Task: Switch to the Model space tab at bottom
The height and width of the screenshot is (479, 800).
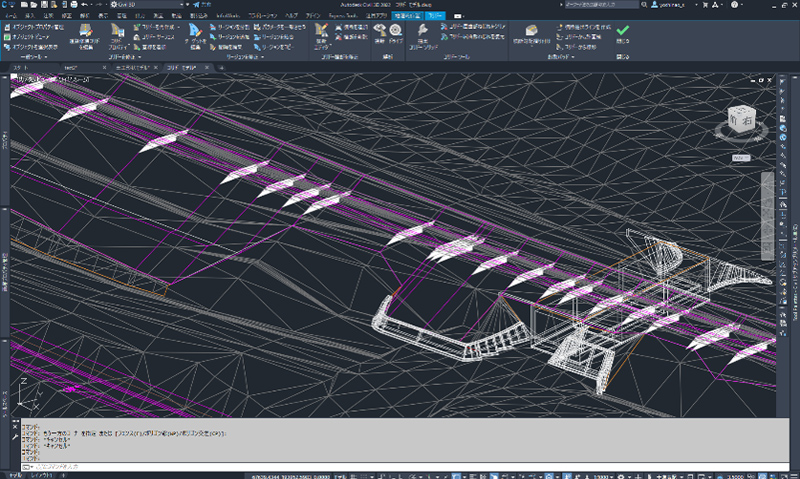Action: point(15,475)
